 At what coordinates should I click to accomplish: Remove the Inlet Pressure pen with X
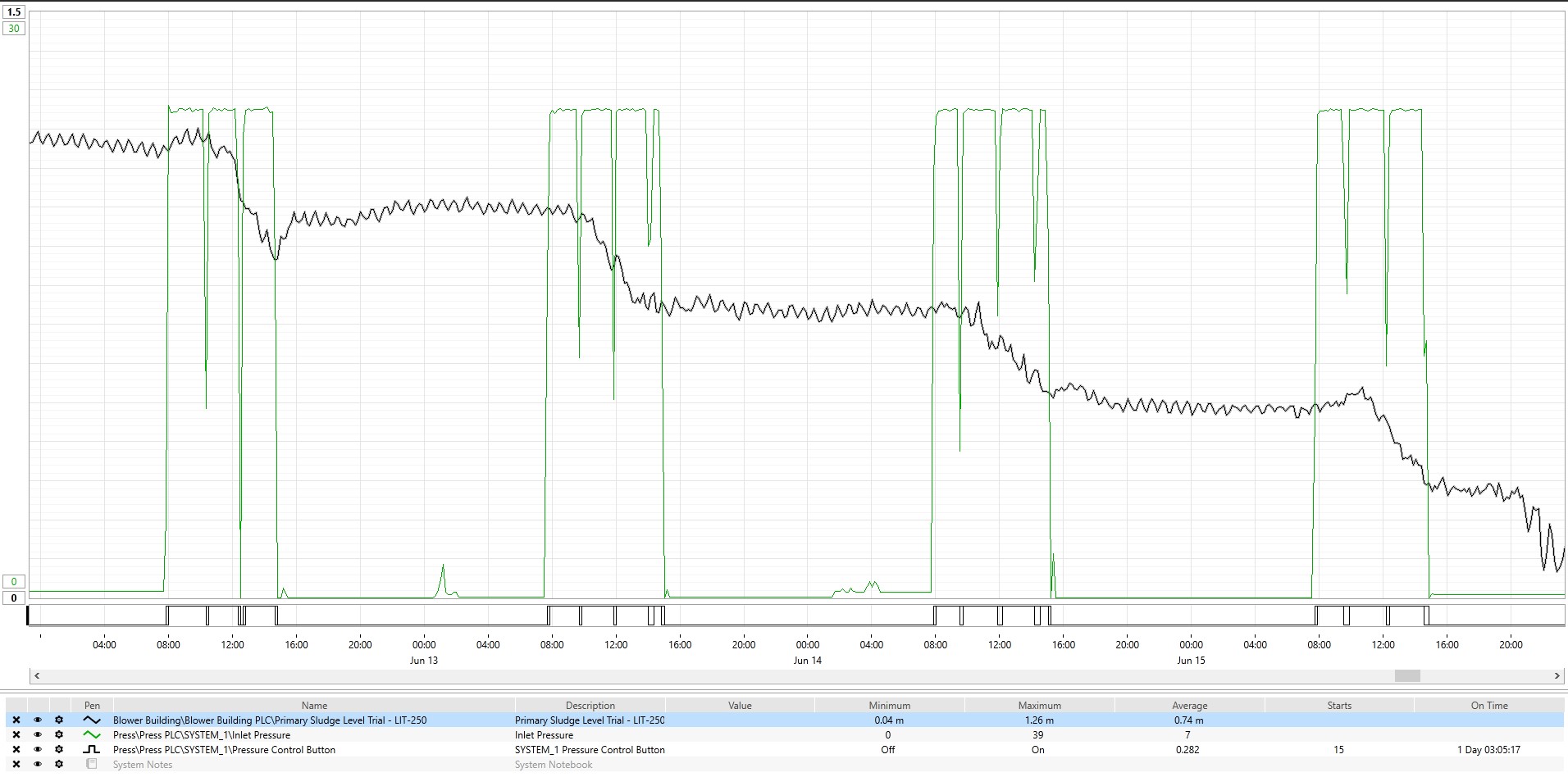(x=16, y=735)
